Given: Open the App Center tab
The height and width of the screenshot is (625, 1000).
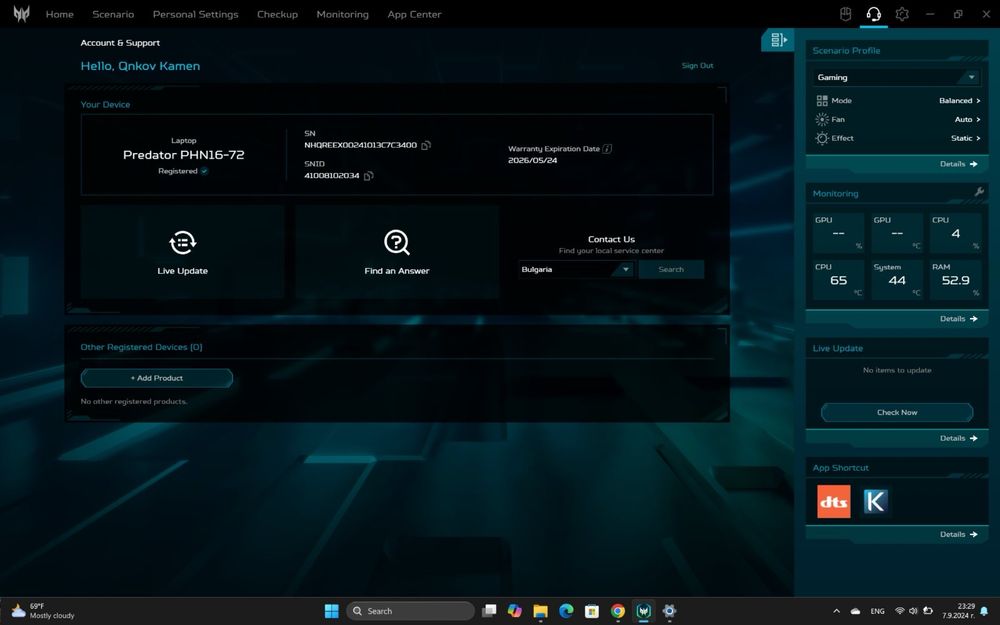Looking at the screenshot, I should click(414, 14).
